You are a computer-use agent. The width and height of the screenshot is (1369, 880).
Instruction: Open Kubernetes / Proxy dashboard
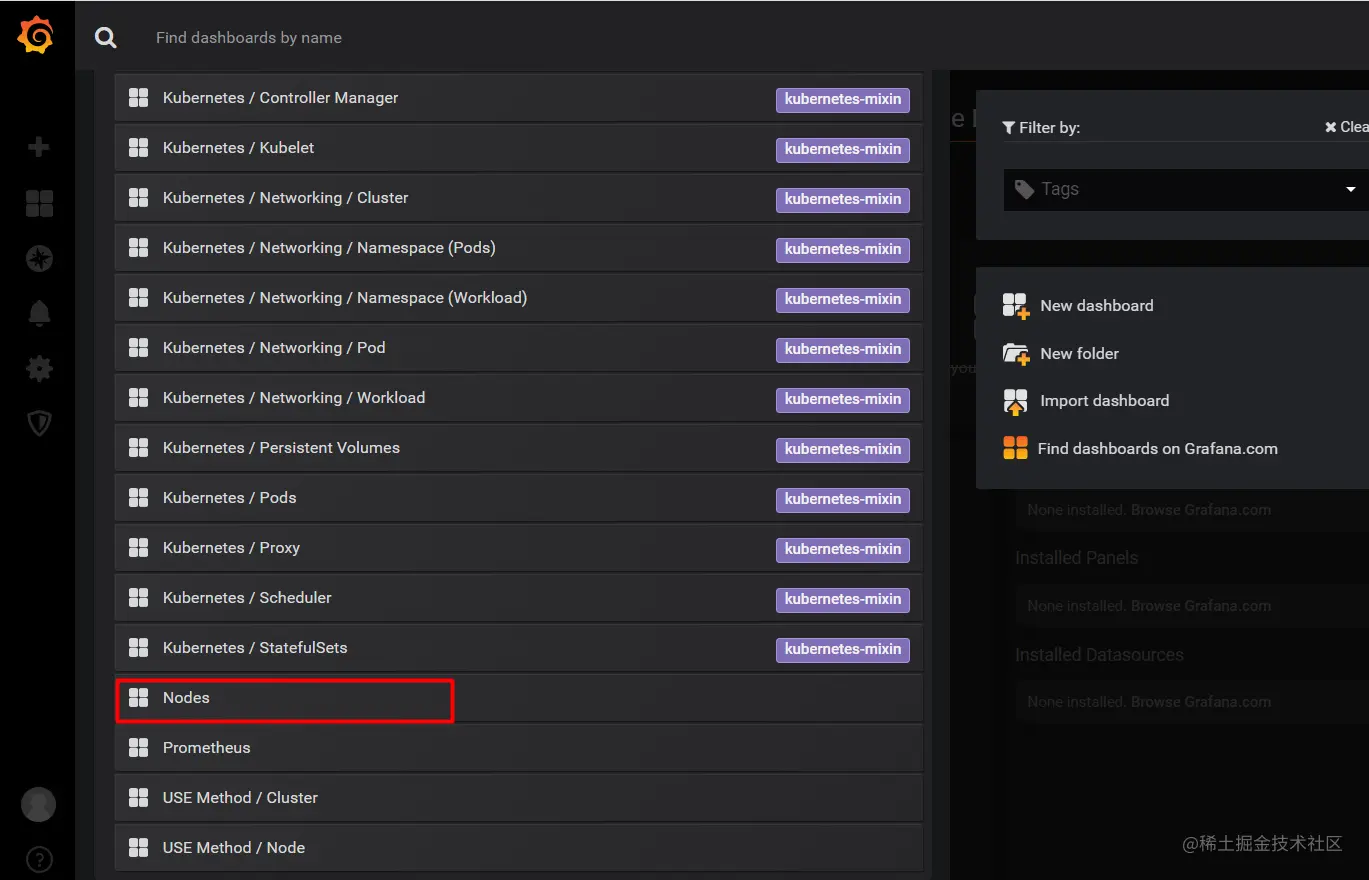[x=519, y=548]
